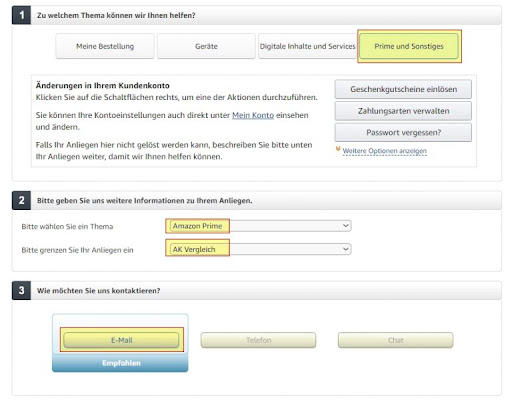
Task: Click heading Änderungen in Ihrem Kundenkonto
Action: (103, 86)
